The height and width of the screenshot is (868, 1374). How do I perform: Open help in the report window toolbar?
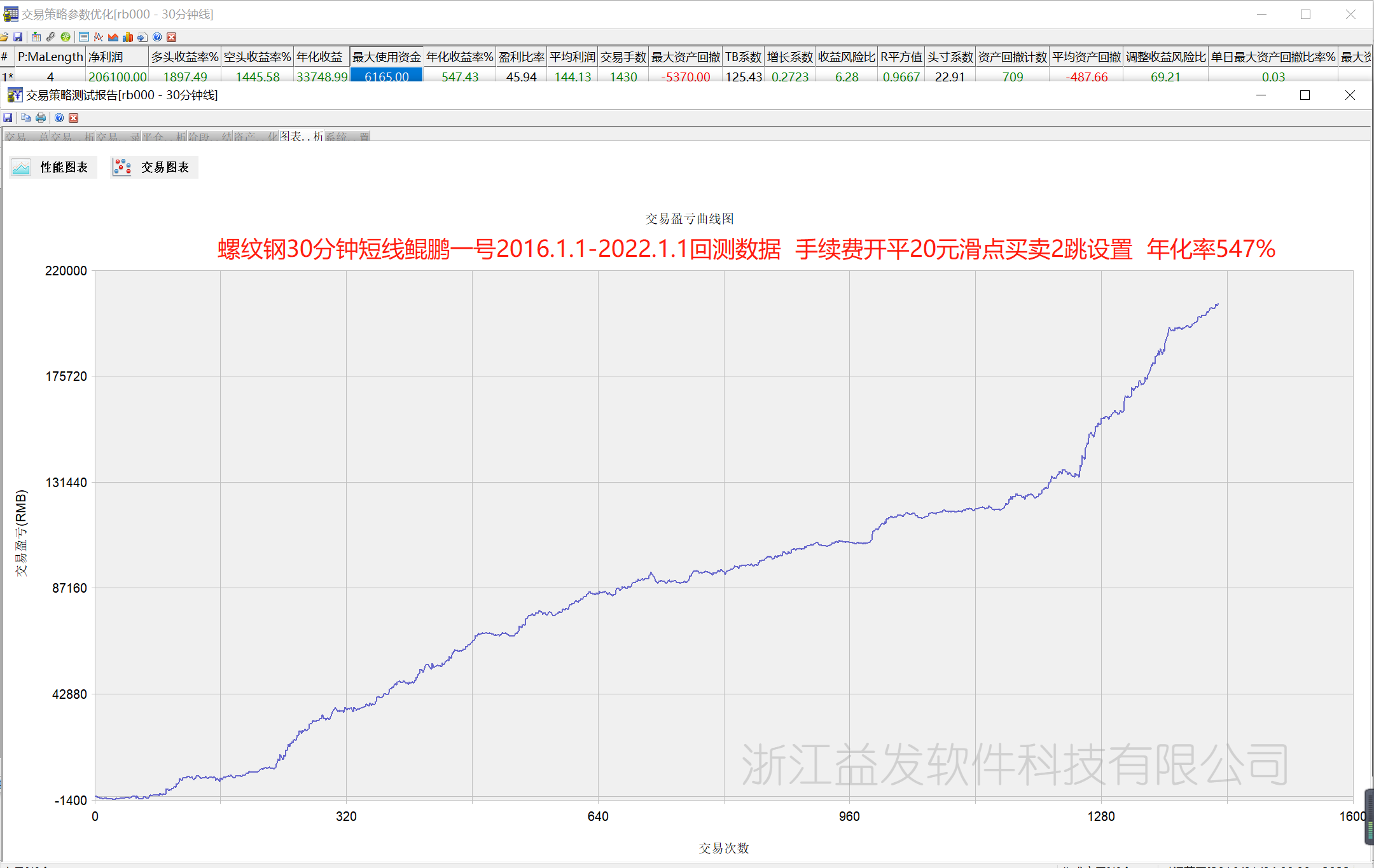pos(59,118)
